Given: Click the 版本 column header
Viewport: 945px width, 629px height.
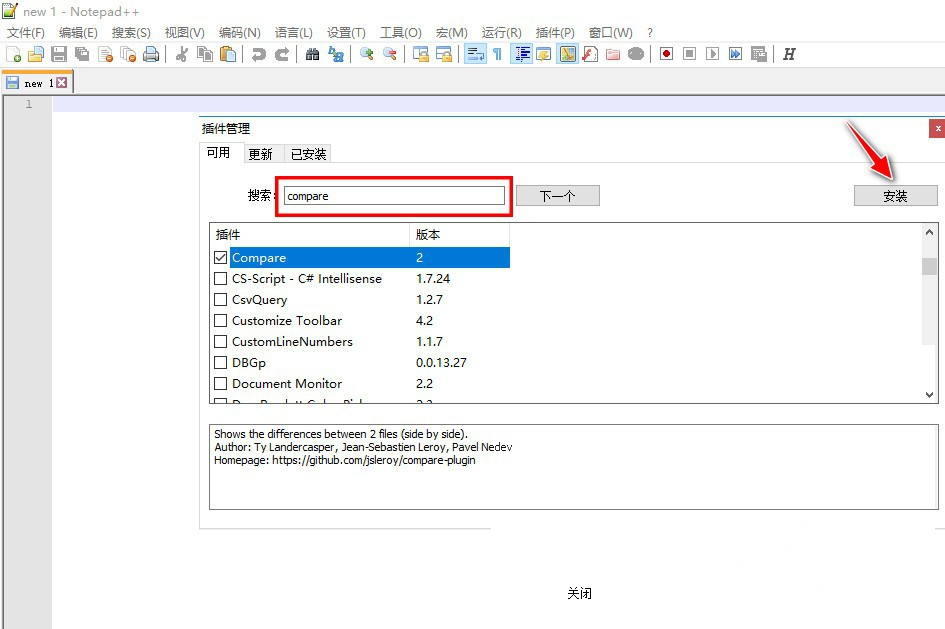Looking at the screenshot, I should [459, 234].
